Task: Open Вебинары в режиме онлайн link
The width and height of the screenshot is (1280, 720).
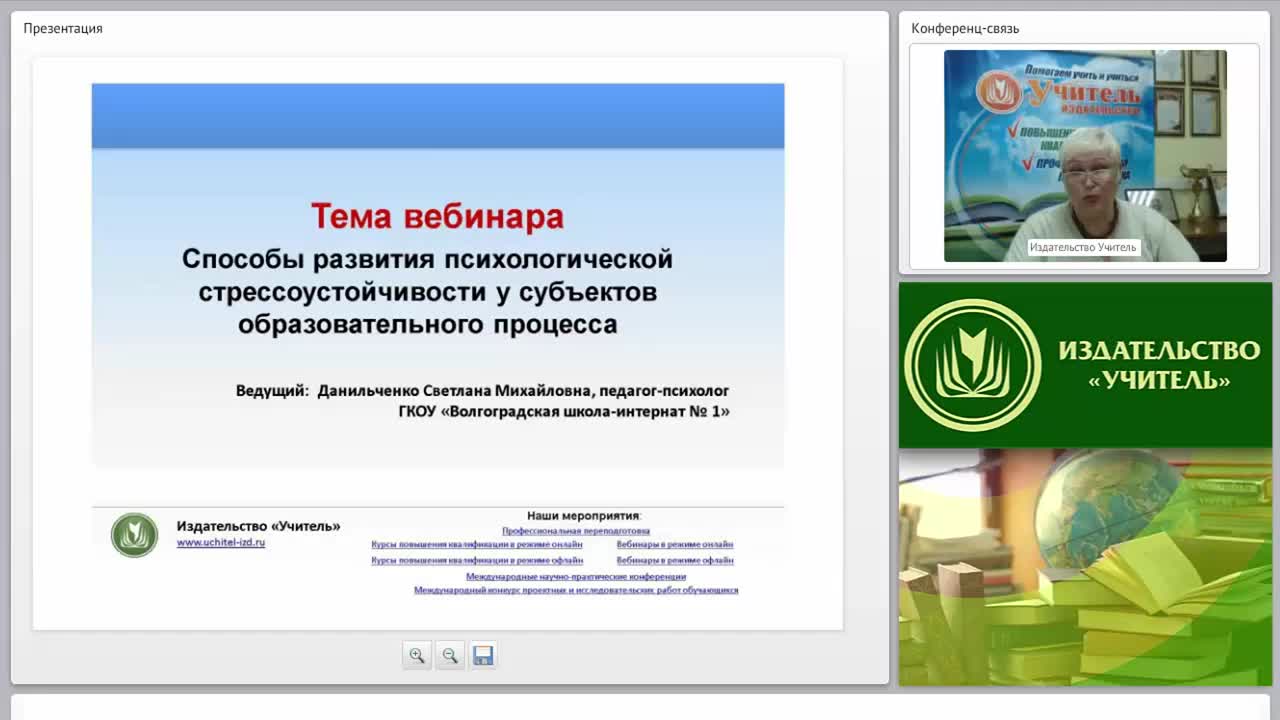Action: pos(675,545)
